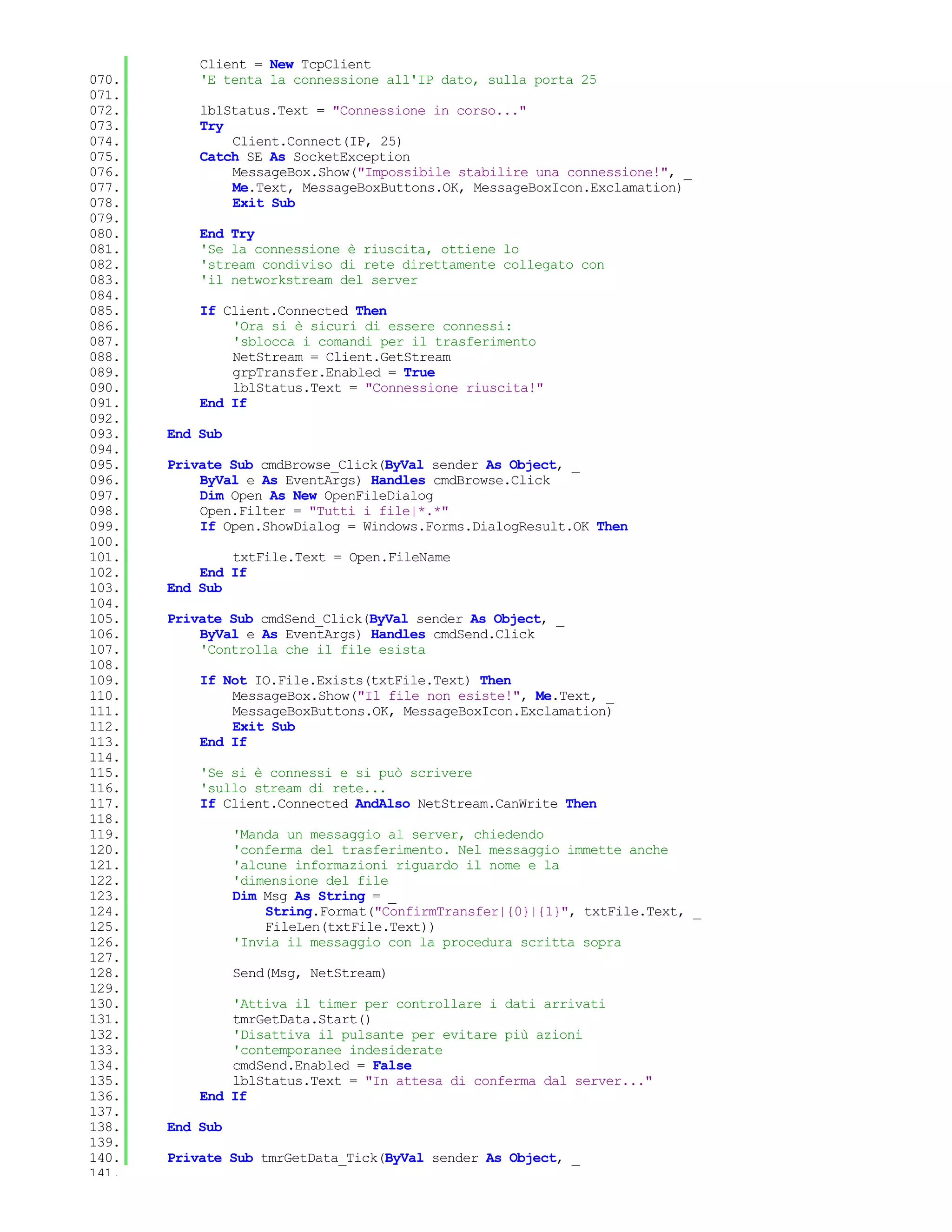Click 'AndAlso' keyword on line 117
The height and width of the screenshot is (1232, 952).
tap(383, 804)
